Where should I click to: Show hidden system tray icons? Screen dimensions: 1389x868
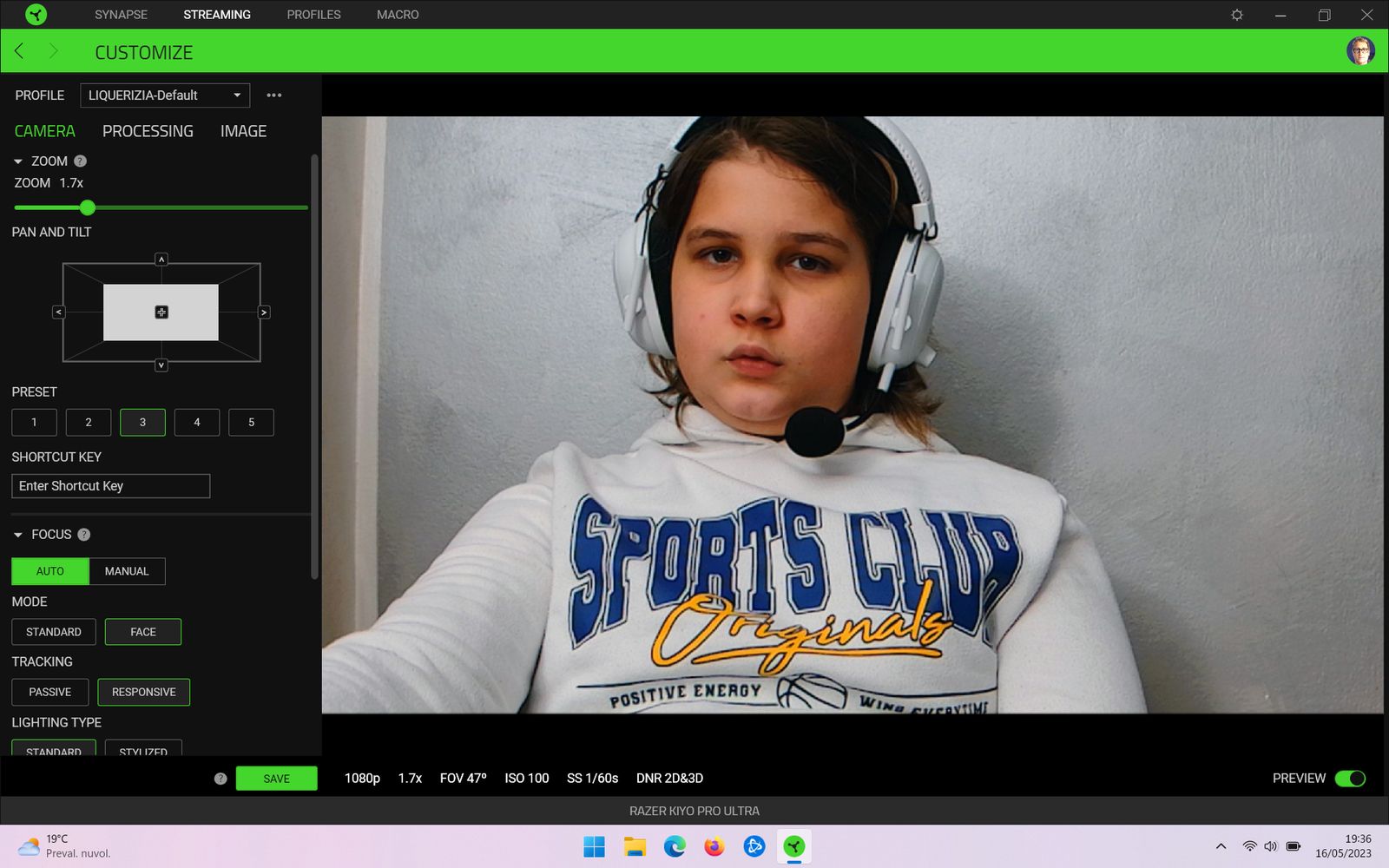[1221, 846]
